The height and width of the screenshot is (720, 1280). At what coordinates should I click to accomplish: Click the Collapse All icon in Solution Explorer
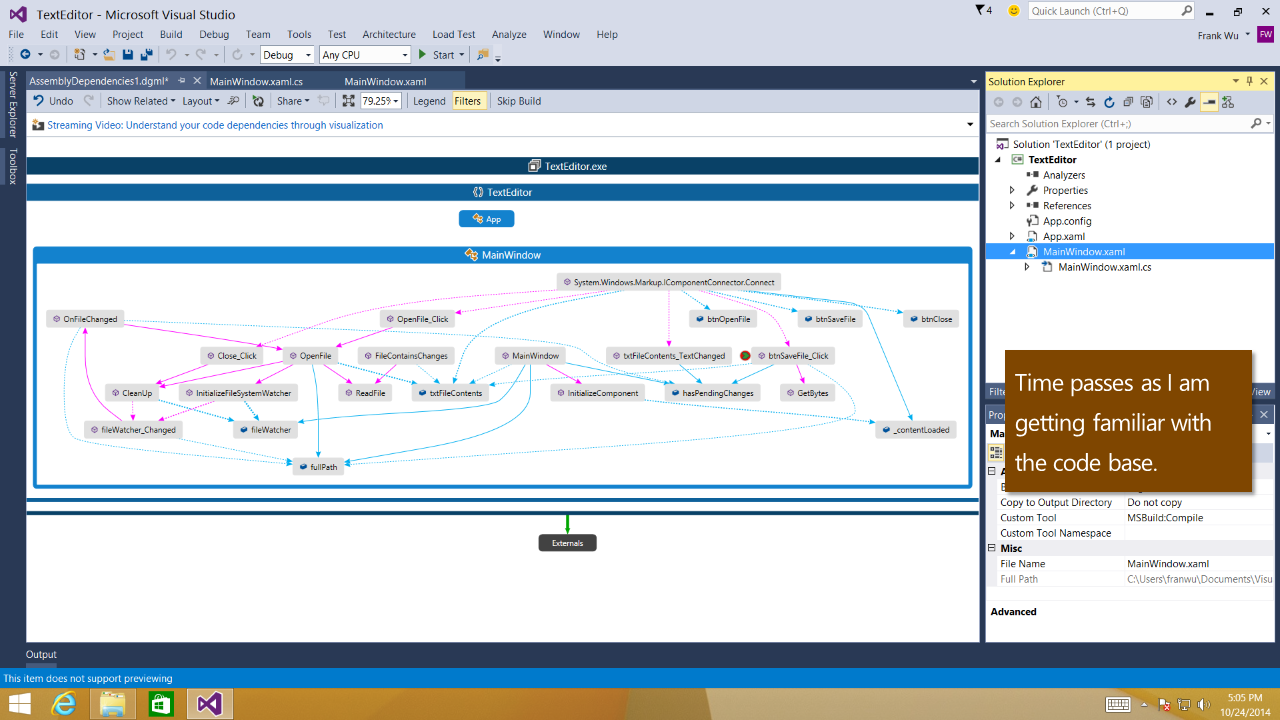point(1128,102)
